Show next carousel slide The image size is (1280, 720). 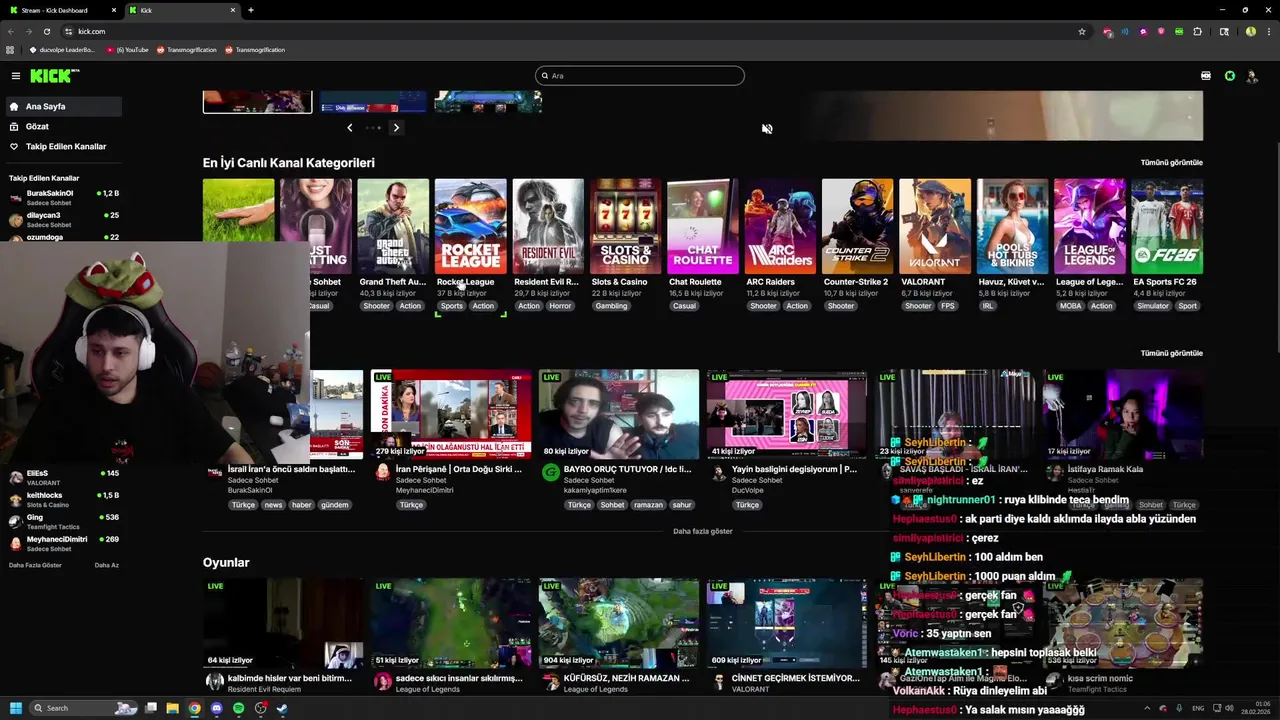396,128
